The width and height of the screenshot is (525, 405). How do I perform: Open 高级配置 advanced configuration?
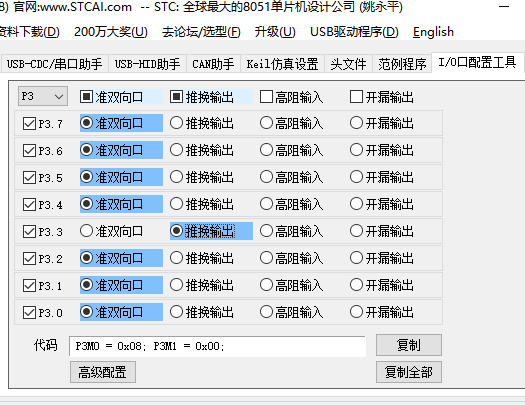103,372
